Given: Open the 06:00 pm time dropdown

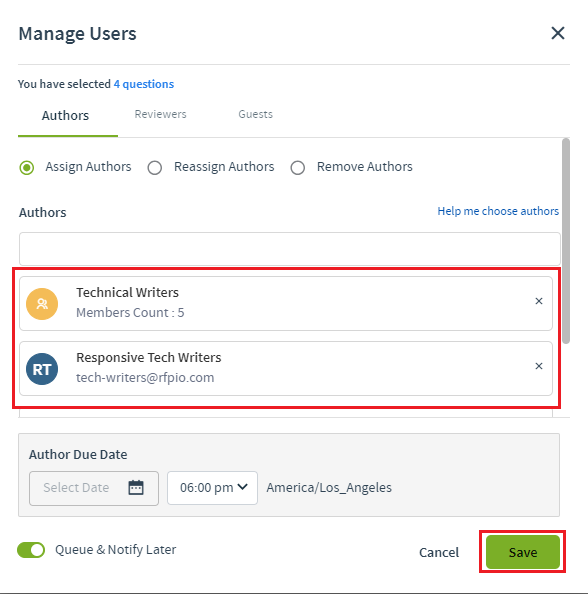Looking at the screenshot, I should coord(212,488).
